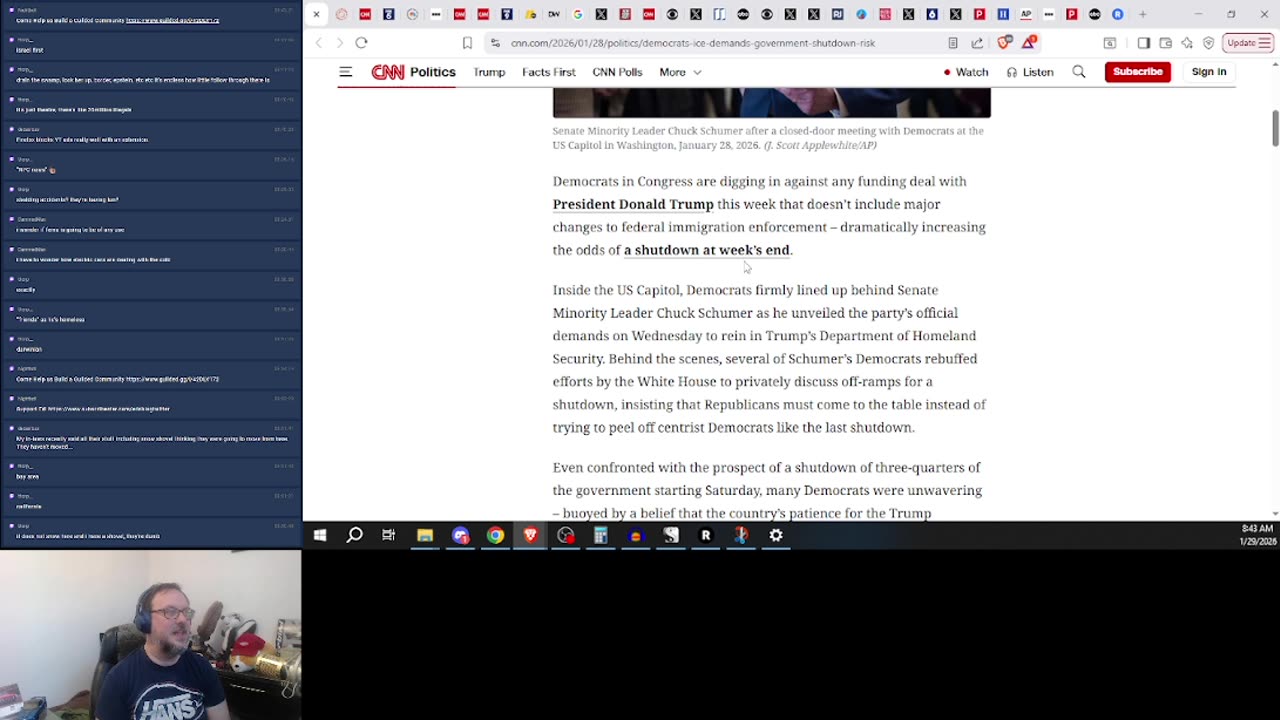Go back in browser history
The image size is (1280, 720).
click(x=319, y=43)
